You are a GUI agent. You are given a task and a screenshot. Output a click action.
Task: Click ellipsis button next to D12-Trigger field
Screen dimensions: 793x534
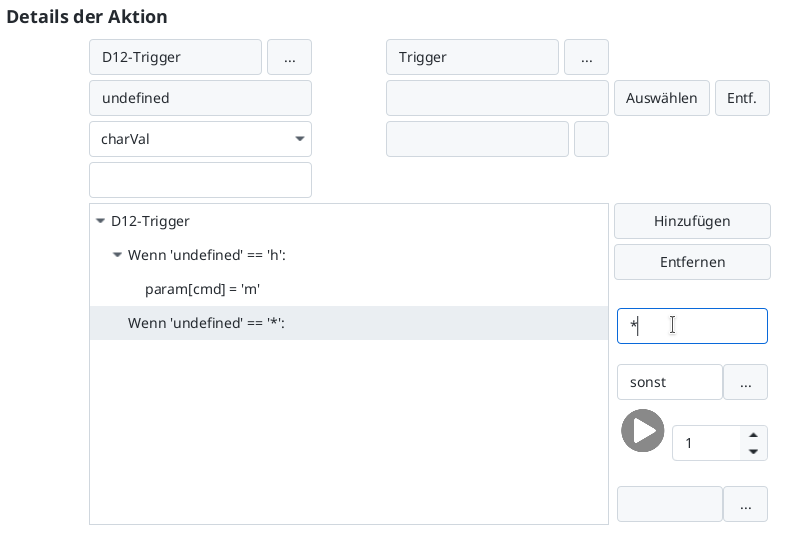pyautogui.click(x=289, y=58)
